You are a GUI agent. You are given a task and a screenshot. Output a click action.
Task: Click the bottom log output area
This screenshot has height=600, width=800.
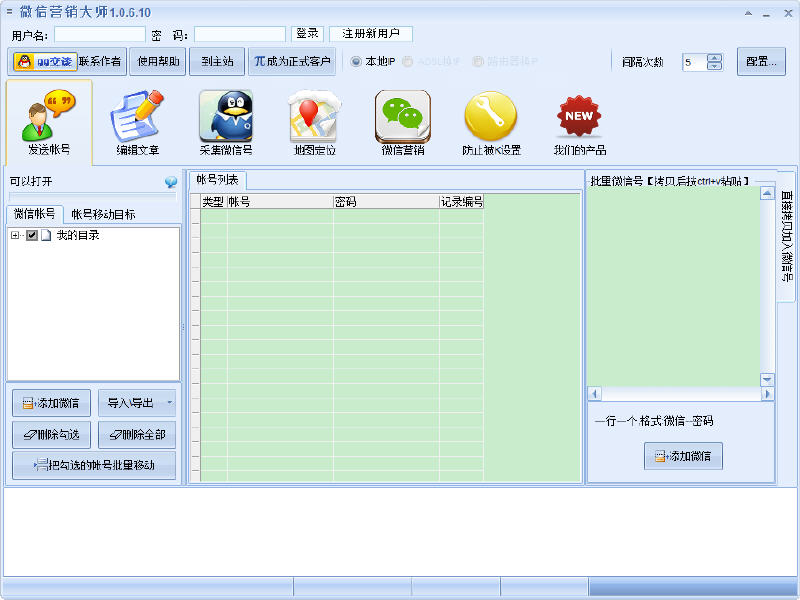tap(399, 532)
